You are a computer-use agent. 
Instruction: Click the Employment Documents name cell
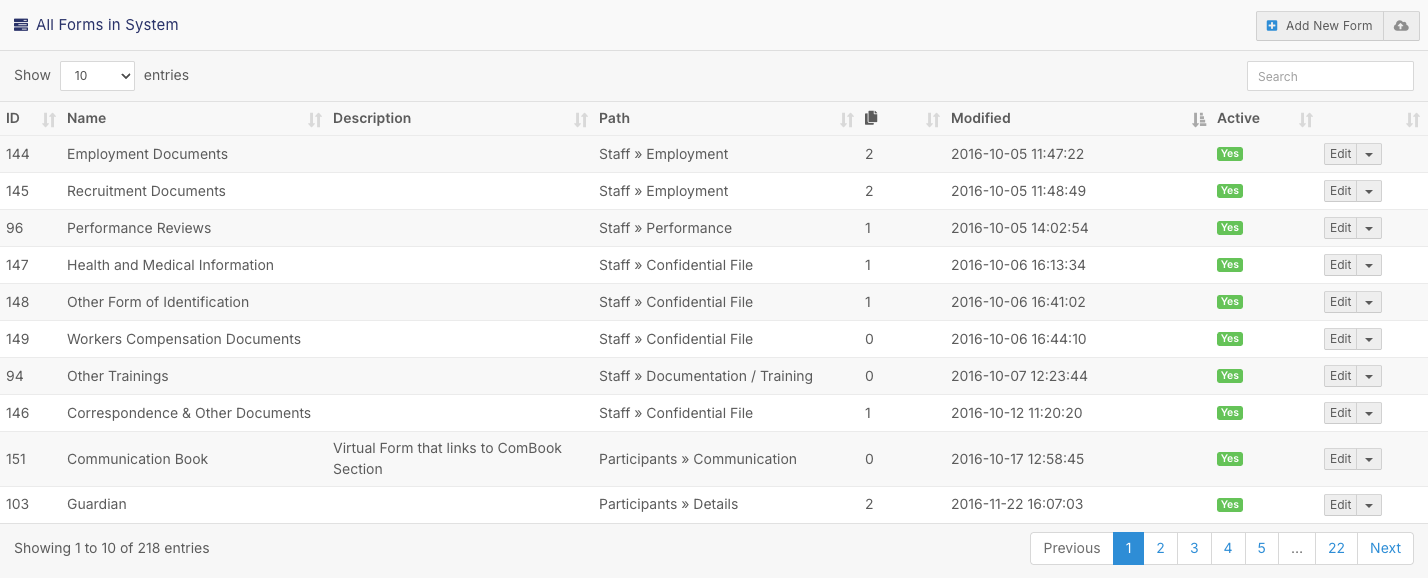pos(147,154)
